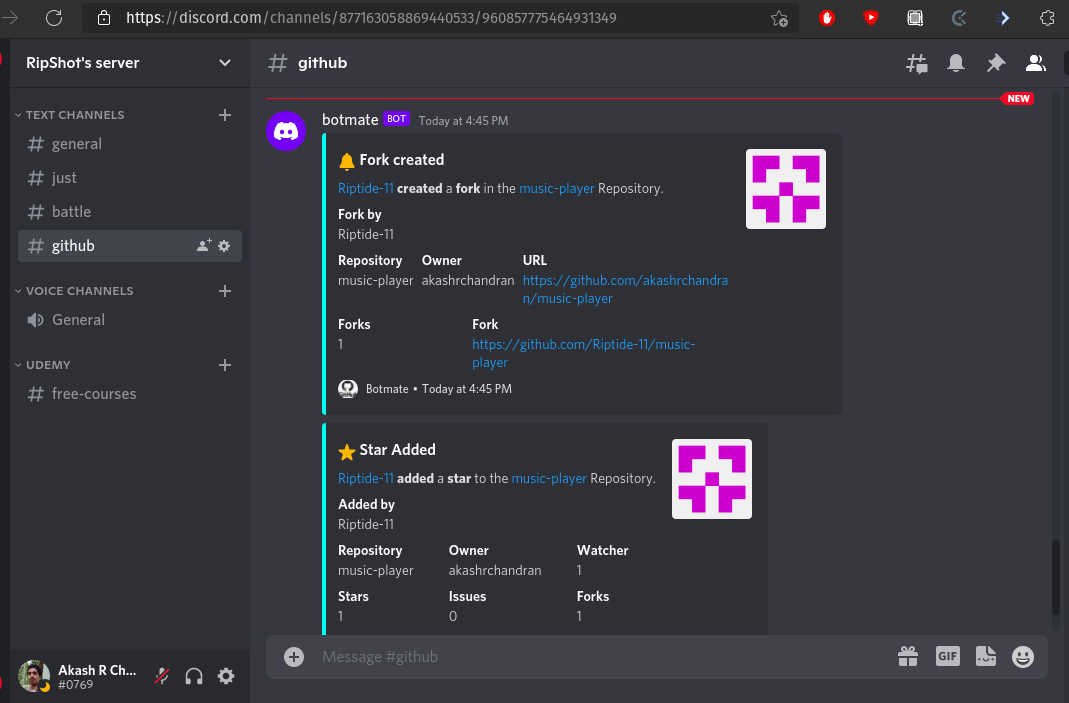Screen dimensions: 1069x703
Task: Collapse the UDEMY category
Action: click(42, 365)
